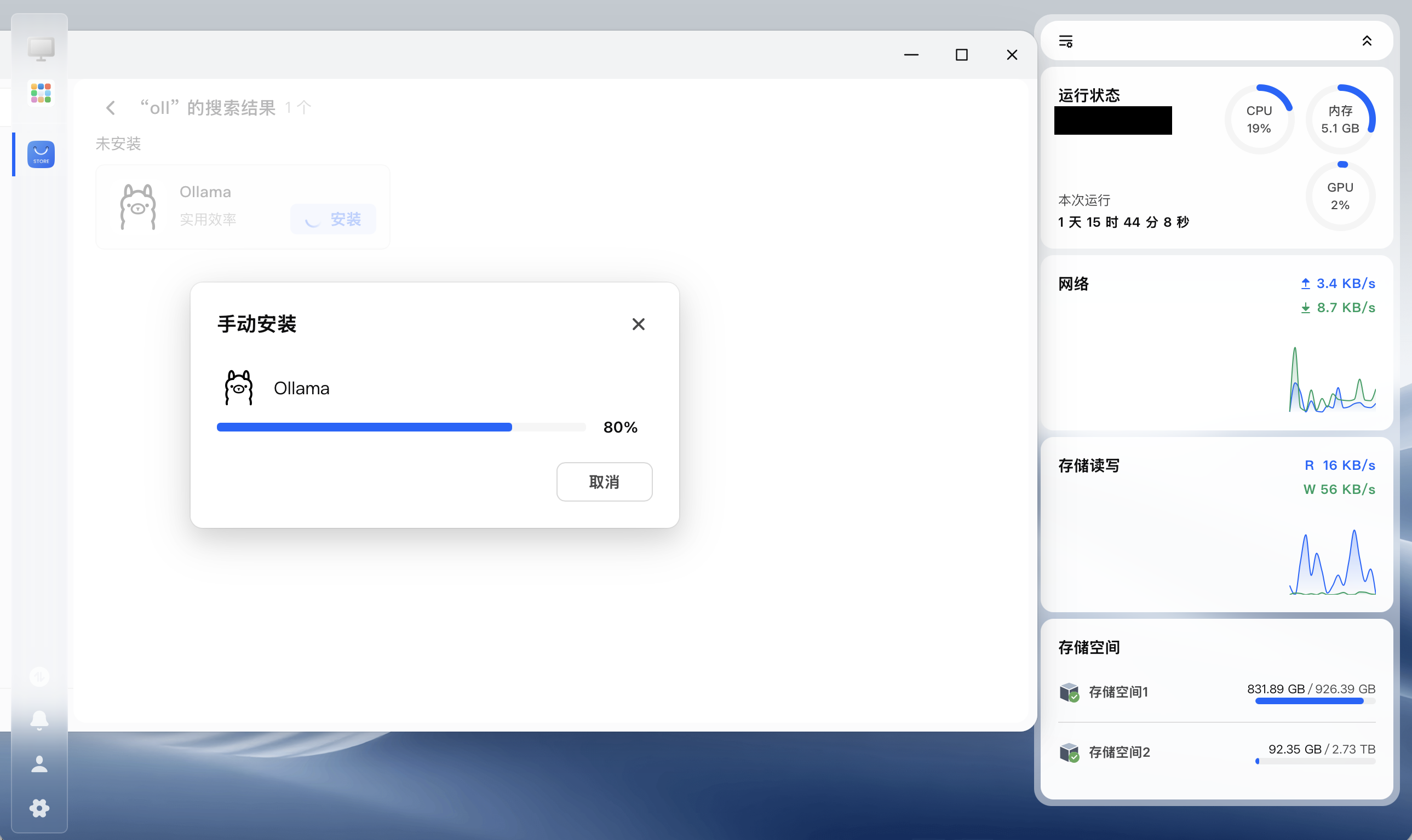1412x840 pixels.
Task: Click the transfer arrows icon in sidebar
Action: click(x=39, y=676)
